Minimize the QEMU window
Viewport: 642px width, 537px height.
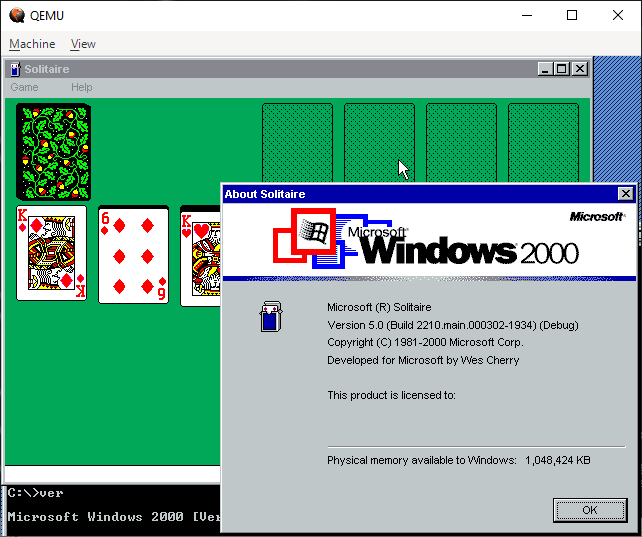click(527, 16)
